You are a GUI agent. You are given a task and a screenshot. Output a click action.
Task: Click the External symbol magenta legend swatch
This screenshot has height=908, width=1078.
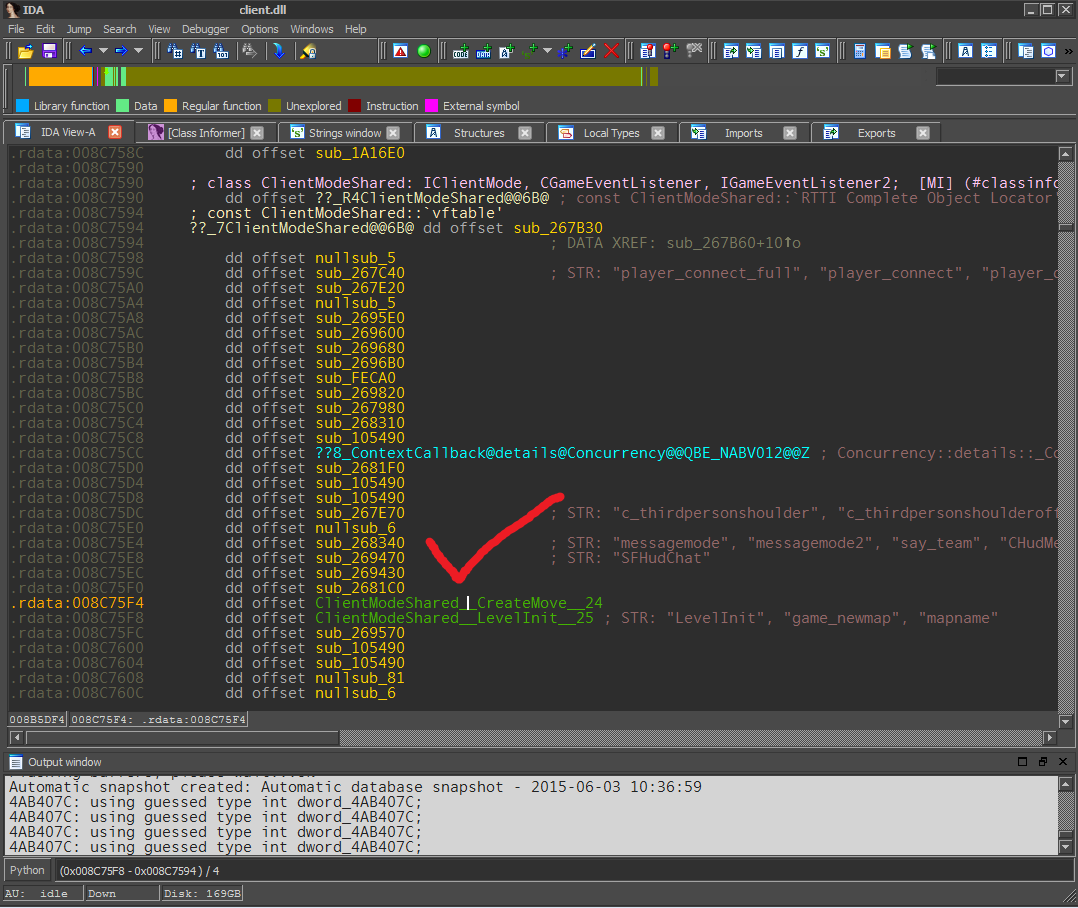point(431,105)
